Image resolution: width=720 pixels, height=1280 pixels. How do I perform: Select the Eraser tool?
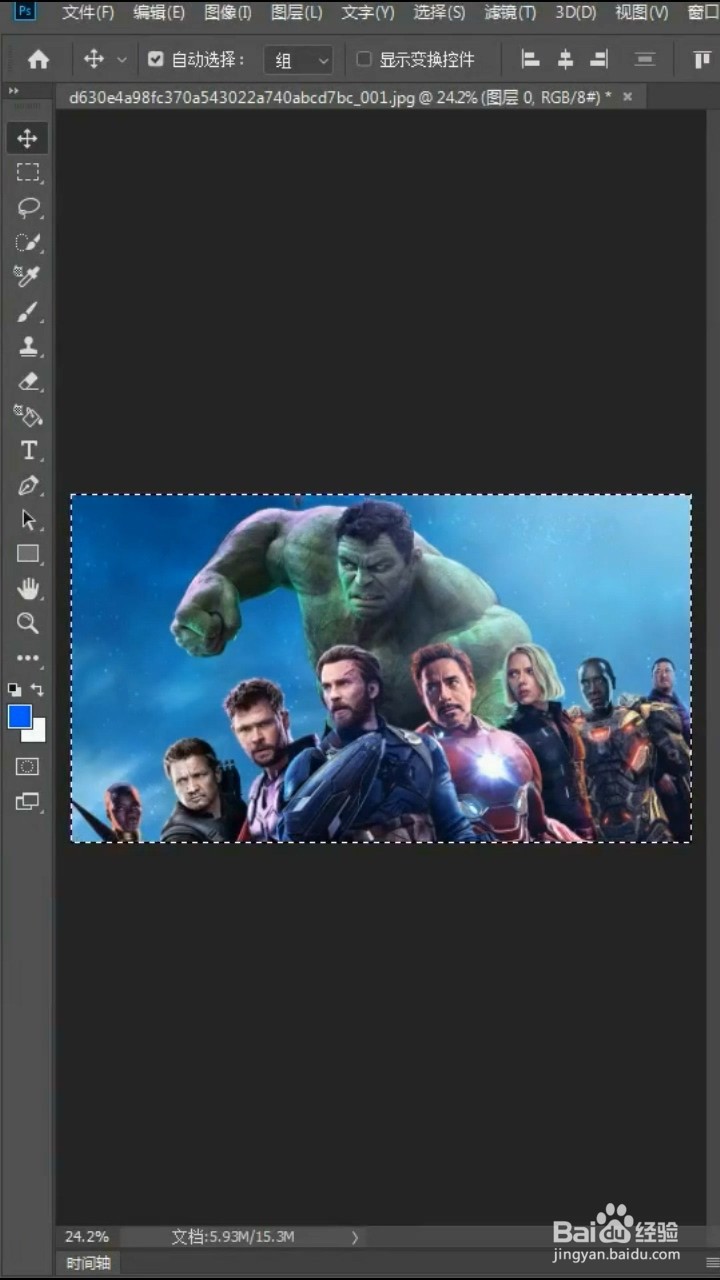click(27, 381)
